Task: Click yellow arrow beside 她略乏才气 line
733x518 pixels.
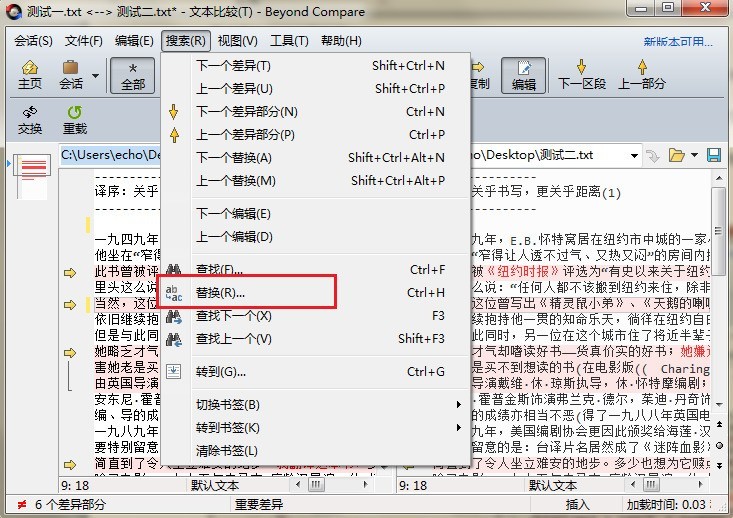Action: pyautogui.click(x=70, y=353)
